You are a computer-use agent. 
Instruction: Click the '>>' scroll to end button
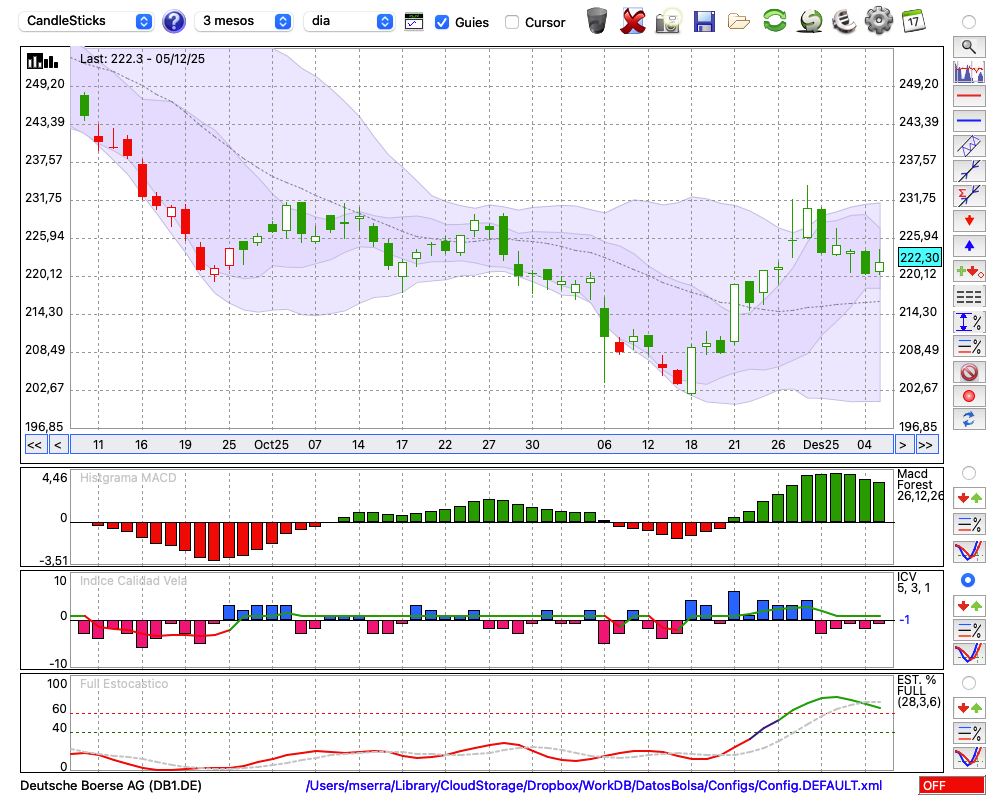click(x=926, y=445)
